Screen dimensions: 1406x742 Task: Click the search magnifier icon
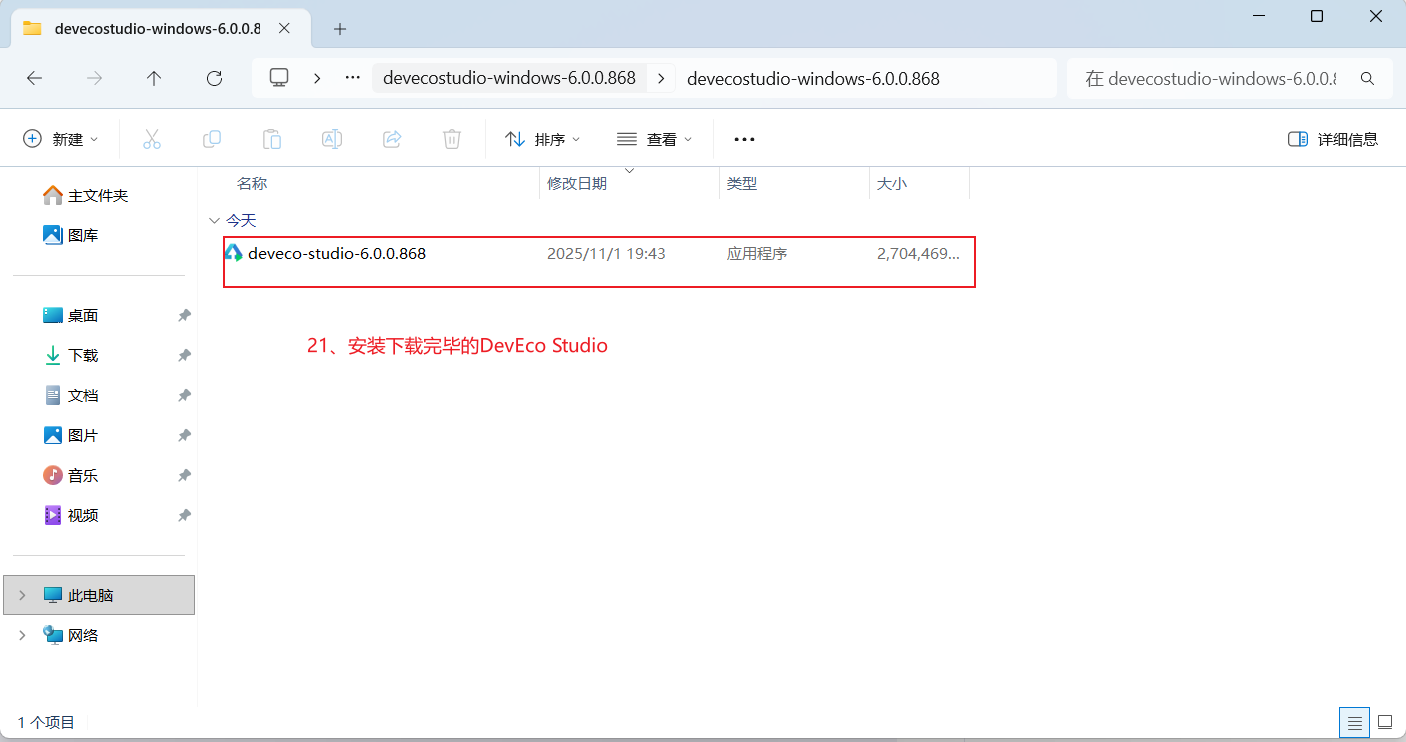pyautogui.click(x=1367, y=78)
